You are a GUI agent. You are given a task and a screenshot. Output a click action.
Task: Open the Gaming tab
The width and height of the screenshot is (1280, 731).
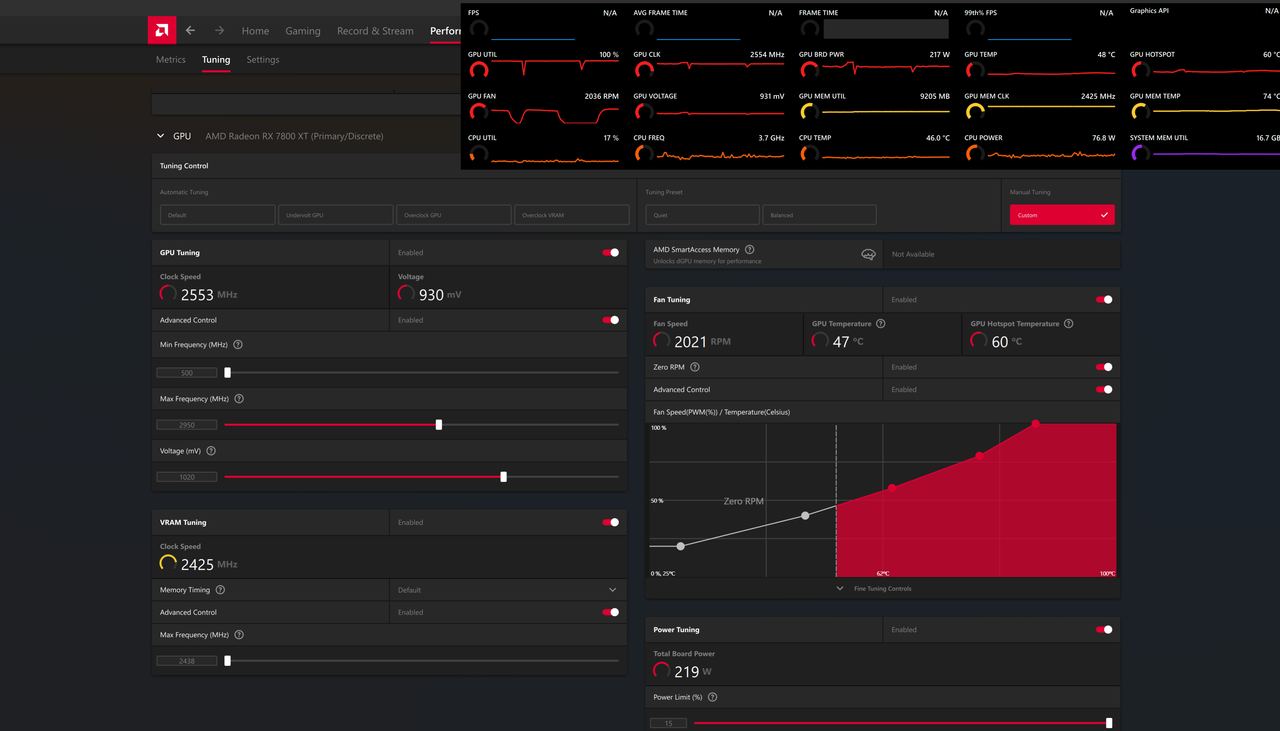click(x=303, y=31)
